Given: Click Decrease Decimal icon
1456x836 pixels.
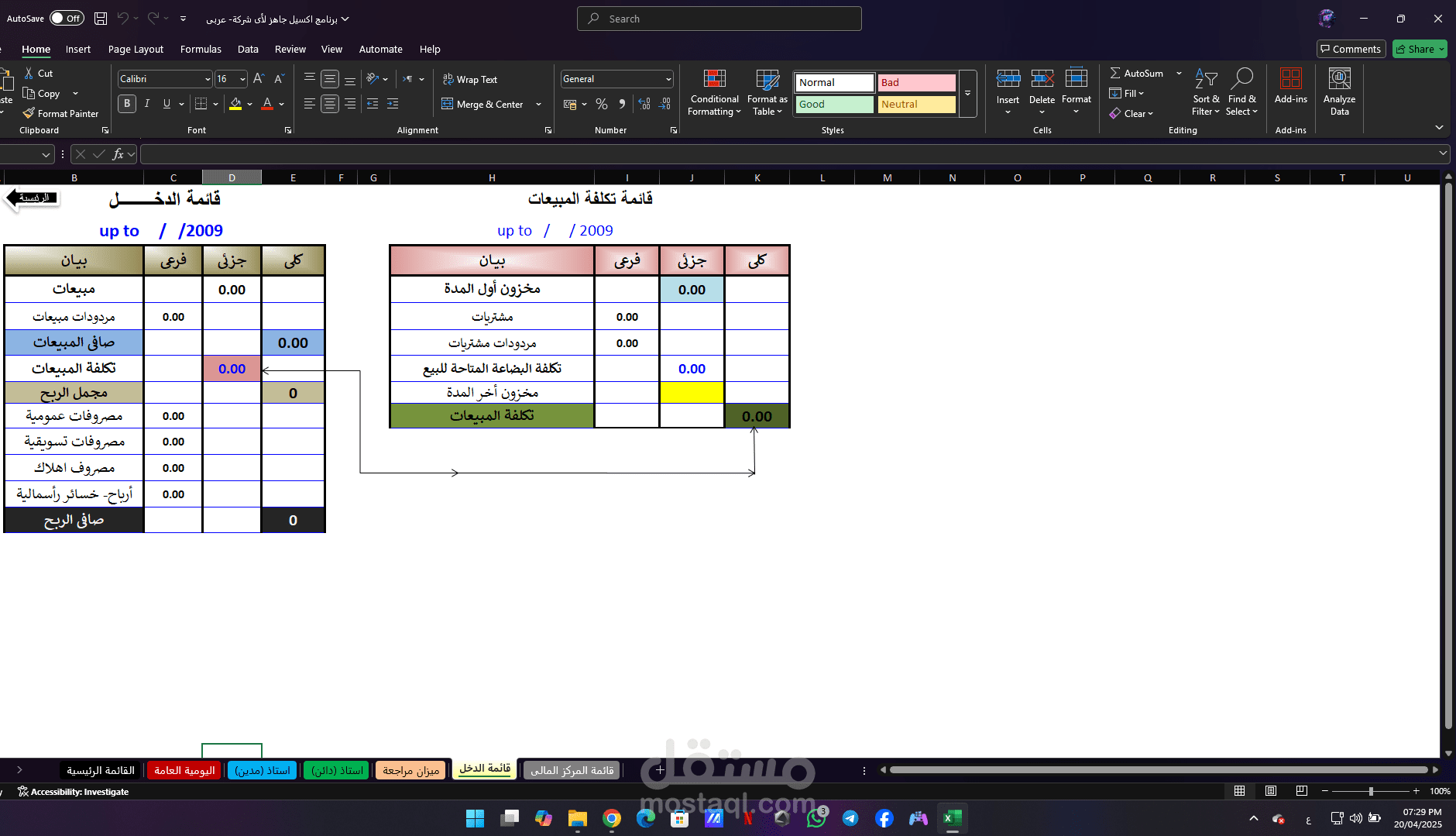Looking at the screenshot, I should (x=665, y=104).
